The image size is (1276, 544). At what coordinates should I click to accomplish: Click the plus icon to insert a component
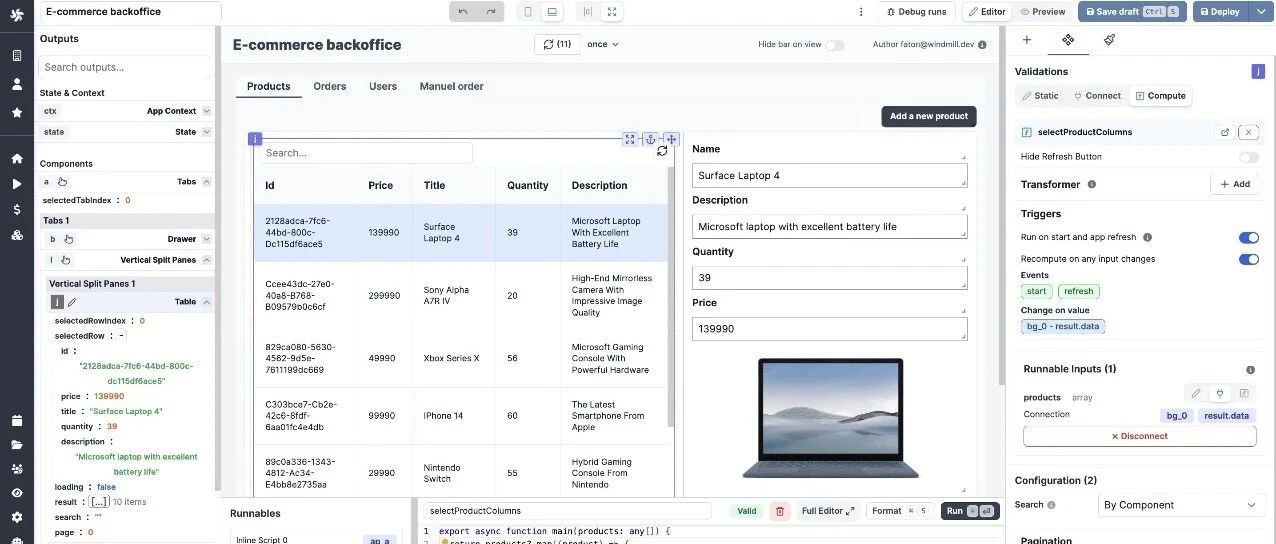[x=1026, y=40]
